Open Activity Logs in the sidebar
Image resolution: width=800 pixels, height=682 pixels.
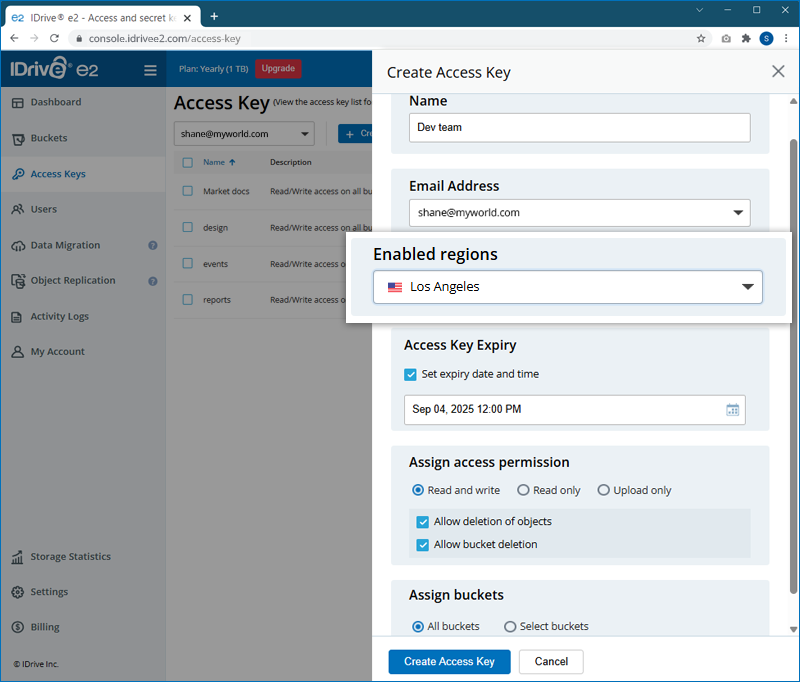pyautogui.click(x=59, y=317)
